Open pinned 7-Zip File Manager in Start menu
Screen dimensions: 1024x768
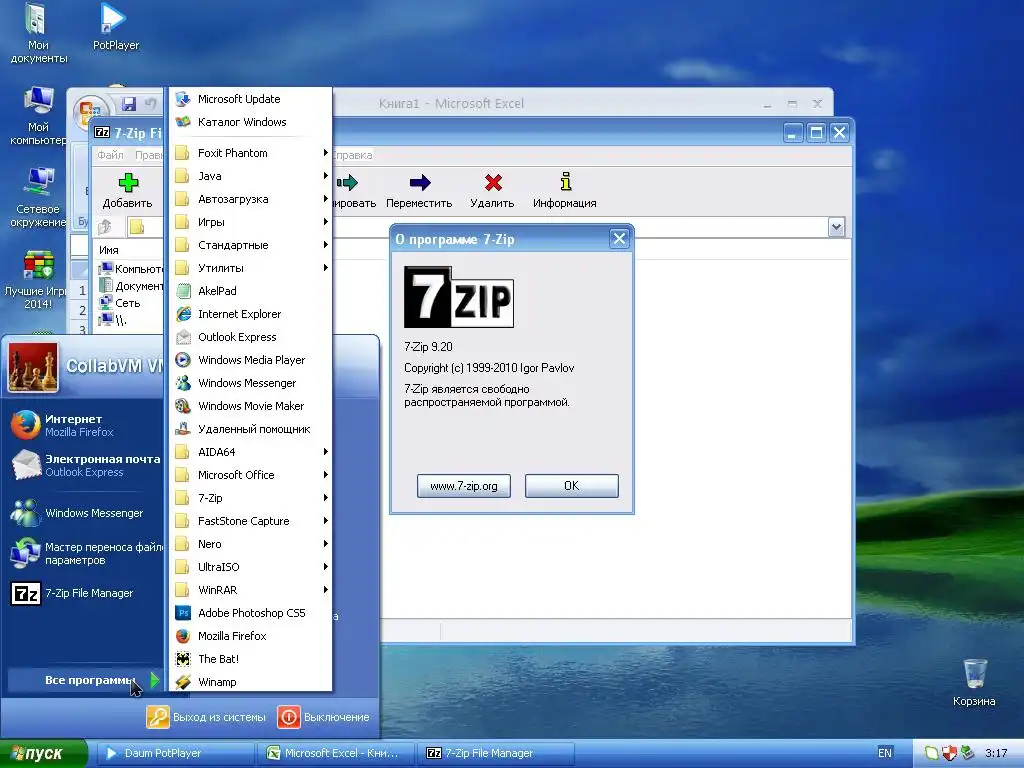point(84,594)
